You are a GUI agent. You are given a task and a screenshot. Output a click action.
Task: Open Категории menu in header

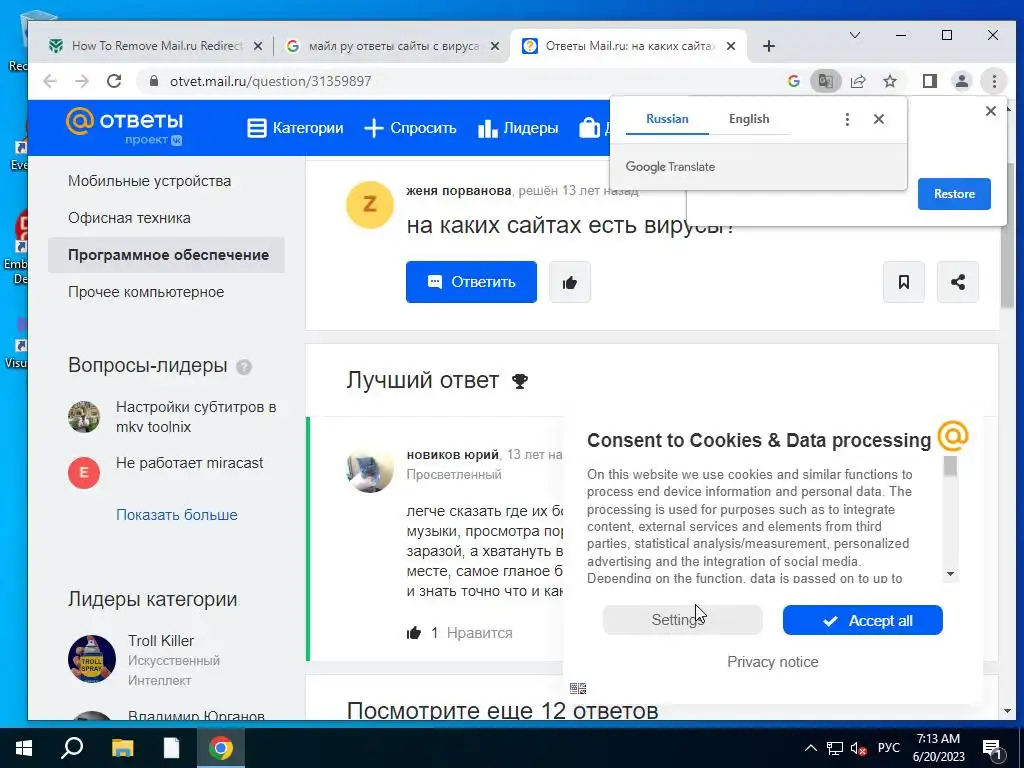pyautogui.click(x=295, y=128)
